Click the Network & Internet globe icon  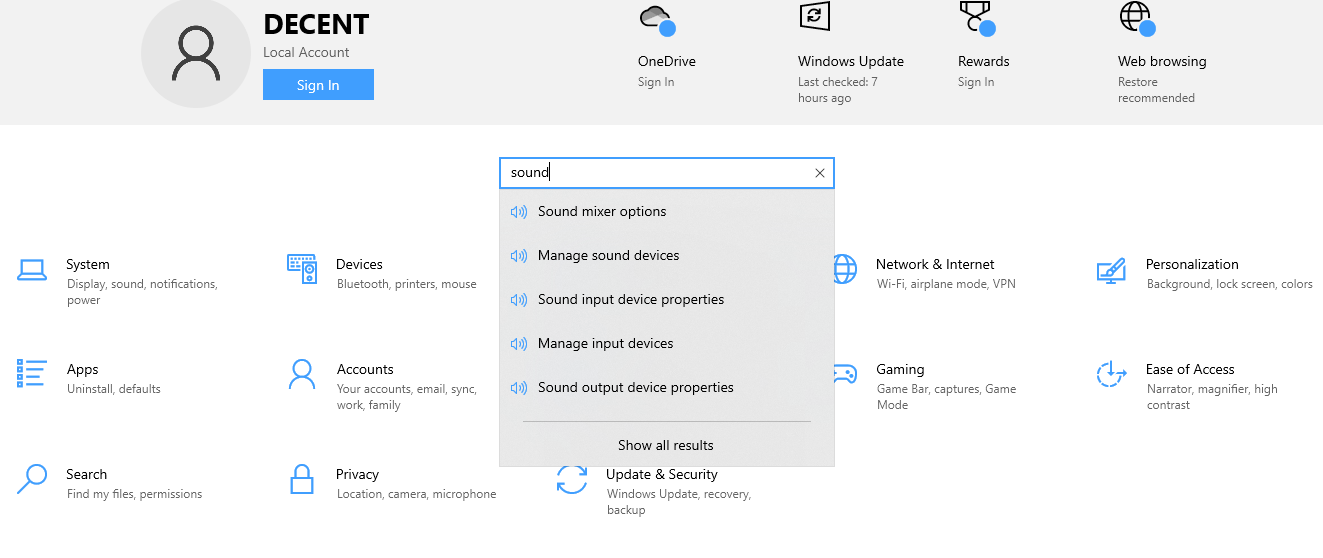(845, 269)
